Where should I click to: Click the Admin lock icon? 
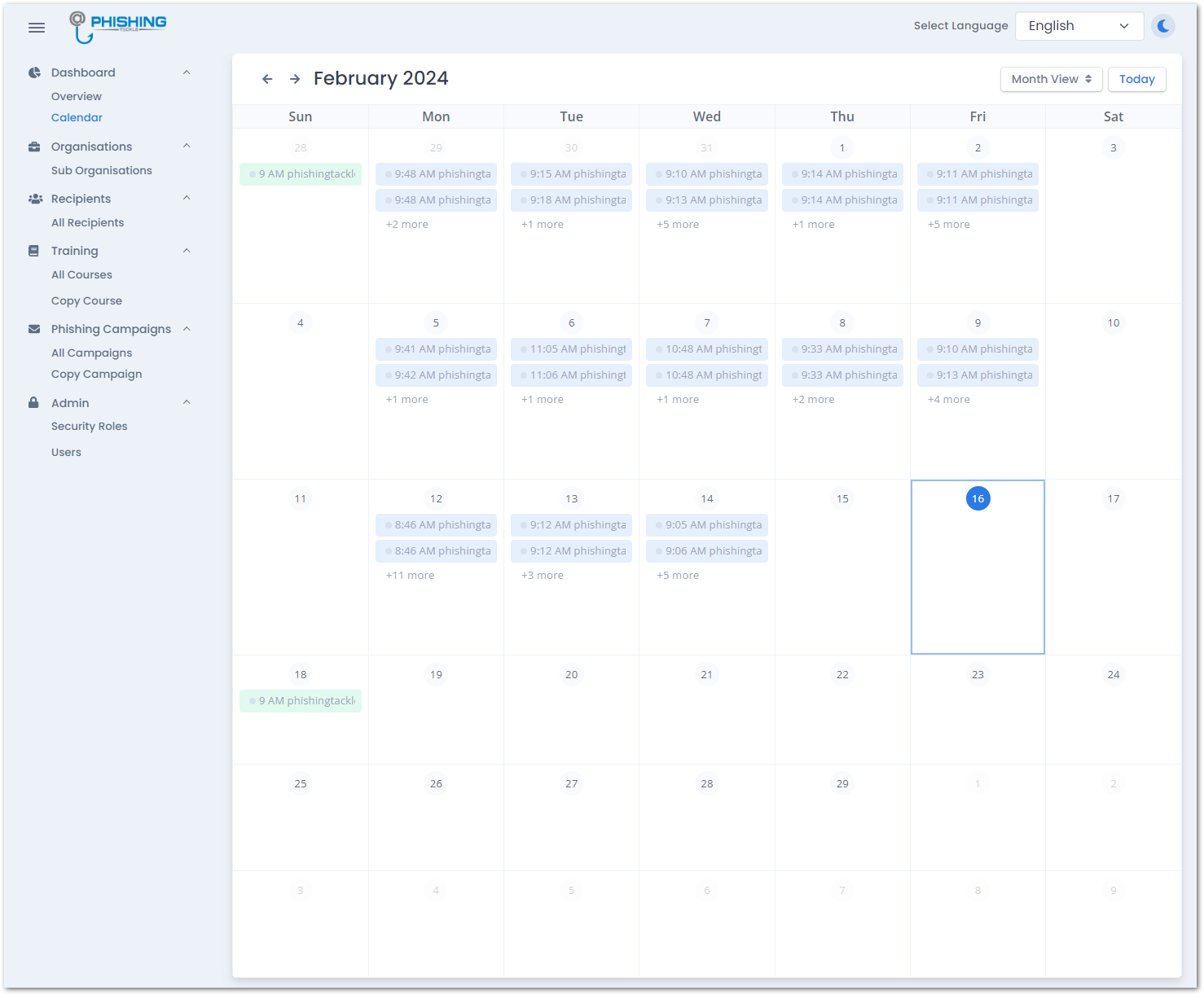point(33,402)
